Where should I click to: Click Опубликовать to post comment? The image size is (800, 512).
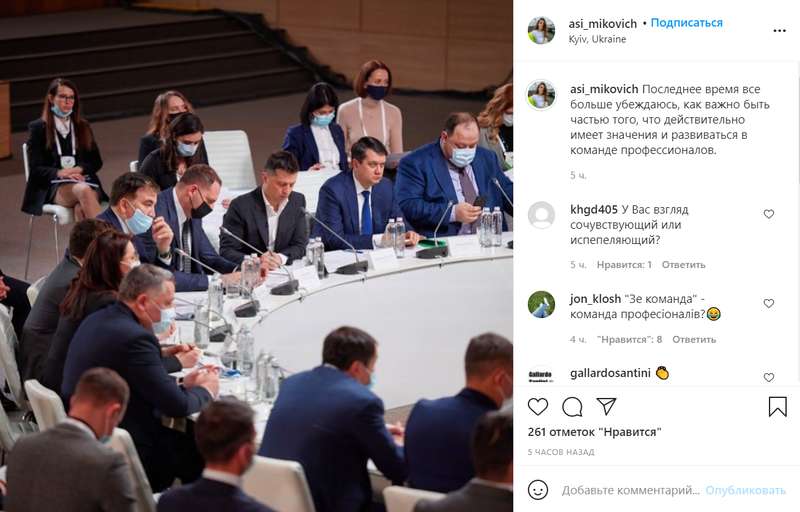745,491
